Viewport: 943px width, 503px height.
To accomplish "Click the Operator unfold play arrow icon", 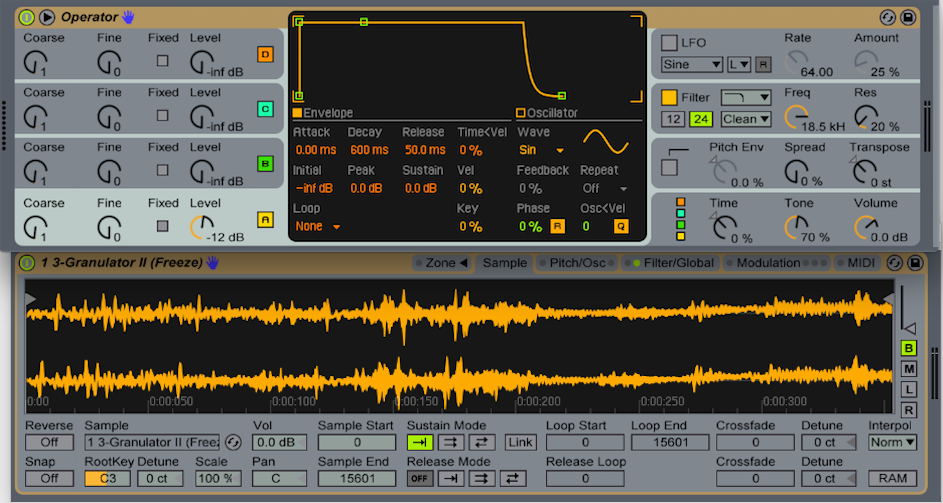I will 47,17.
